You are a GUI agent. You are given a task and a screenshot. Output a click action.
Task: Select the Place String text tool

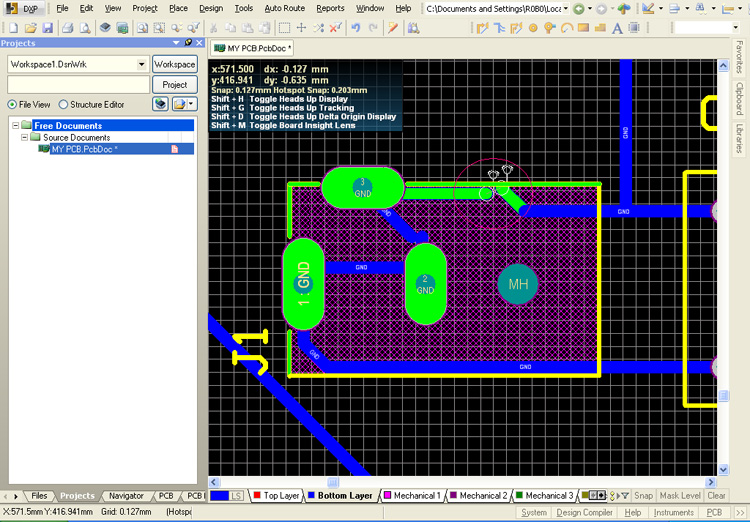[x=617, y=28]
